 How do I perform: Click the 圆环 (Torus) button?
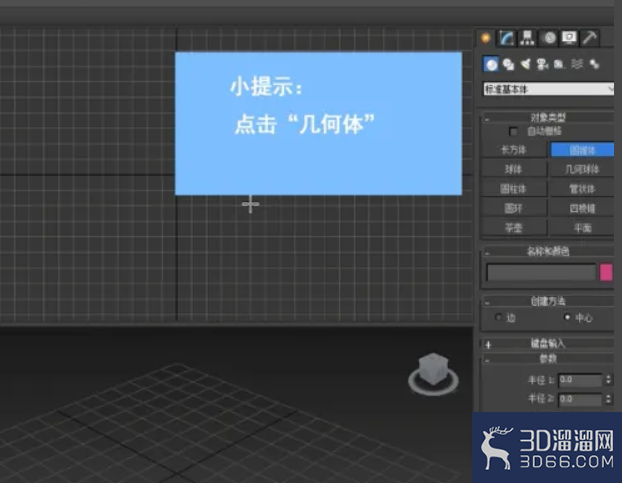[513, 208]
